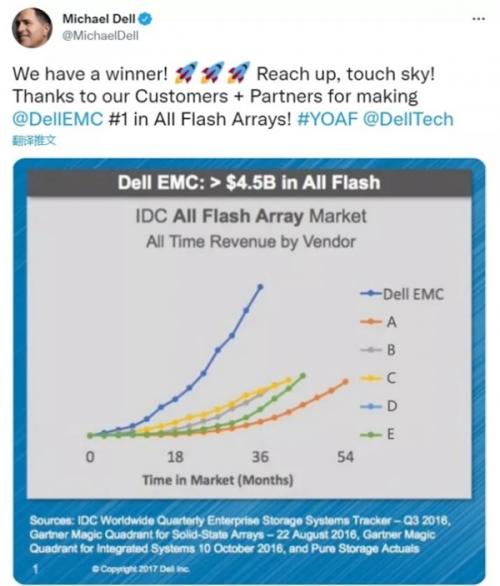
Task: Click the last green vendor E data point
Action: pos(303,376)
